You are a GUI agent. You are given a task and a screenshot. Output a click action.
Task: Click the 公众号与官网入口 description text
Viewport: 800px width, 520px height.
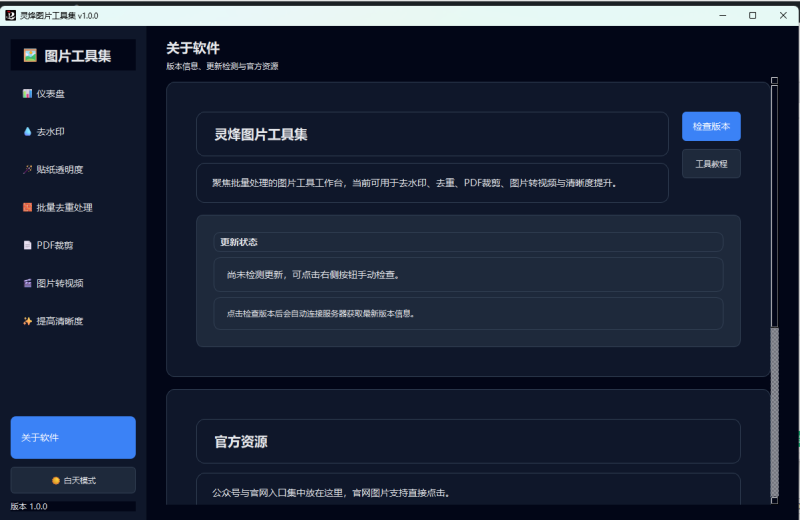click(x=332, y=493)
